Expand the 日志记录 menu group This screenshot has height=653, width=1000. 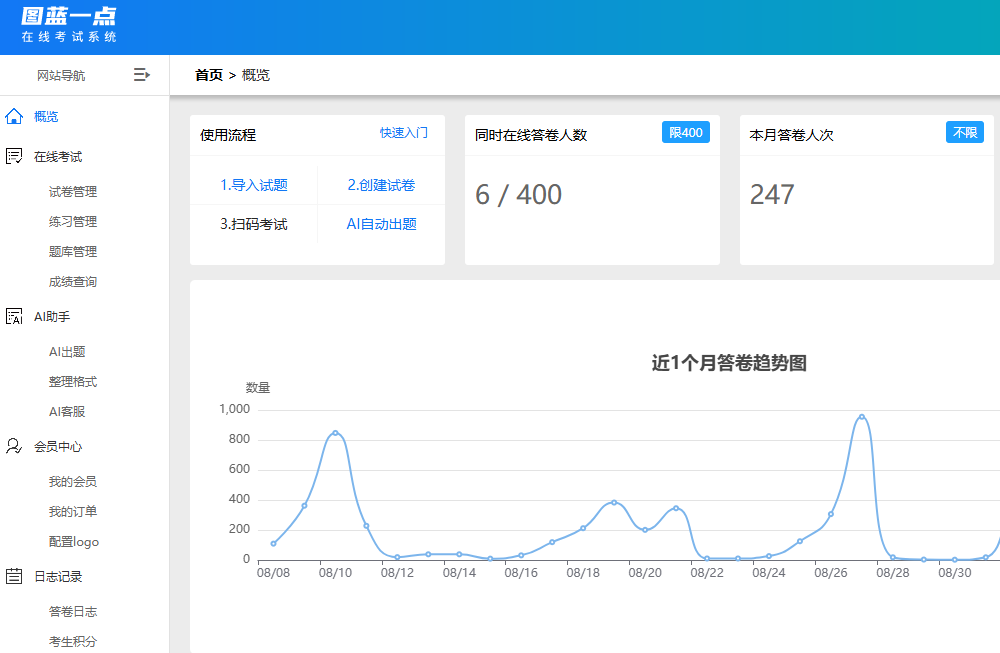(x=58, y=576)
